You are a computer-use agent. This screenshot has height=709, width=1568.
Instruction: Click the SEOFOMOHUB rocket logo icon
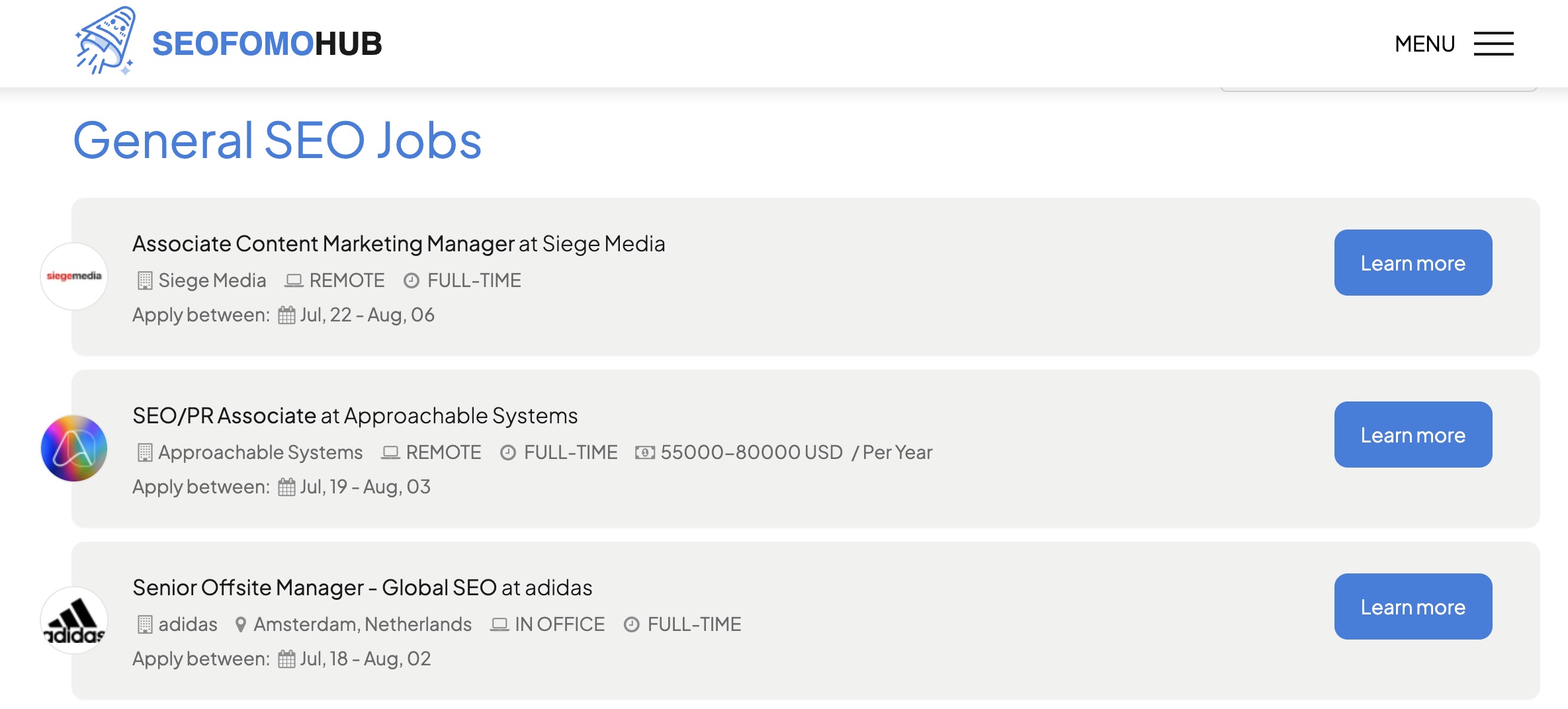pos(105,41)
